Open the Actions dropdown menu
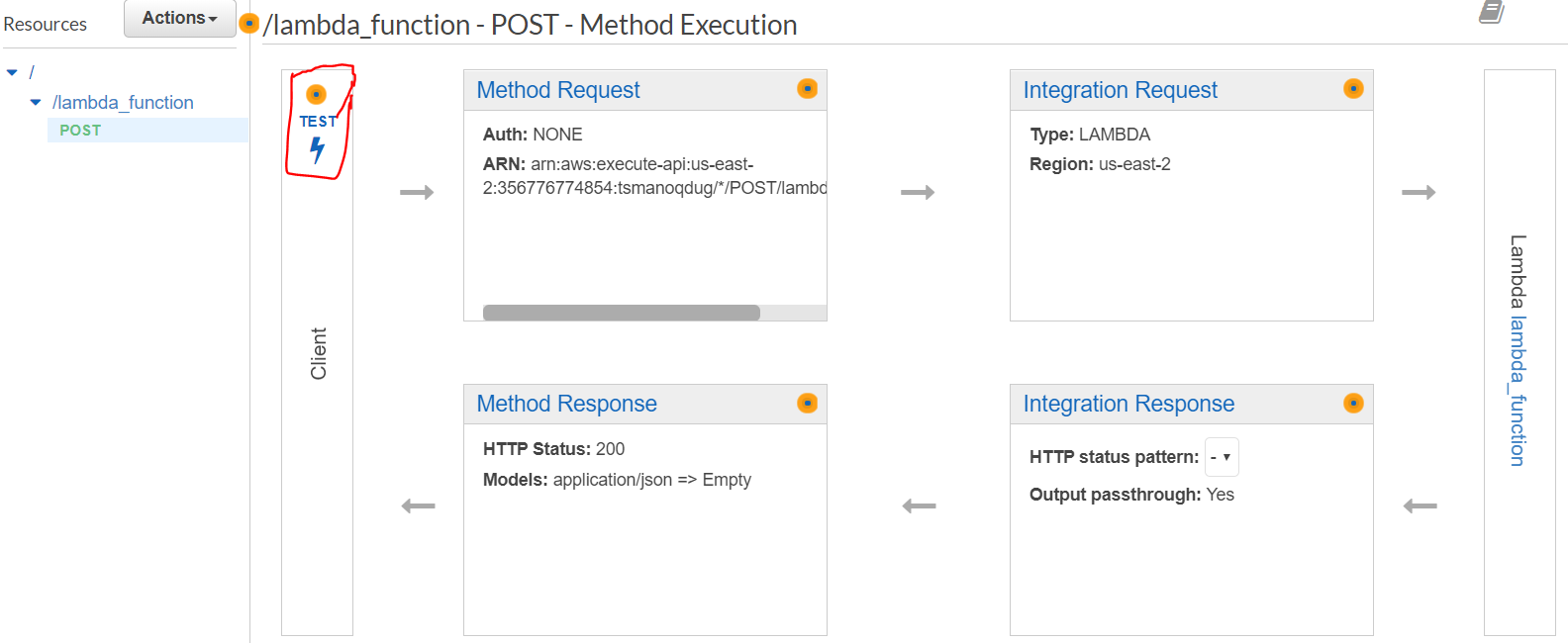This screenshot has height=643, width=1568. [x=179, y=18]
